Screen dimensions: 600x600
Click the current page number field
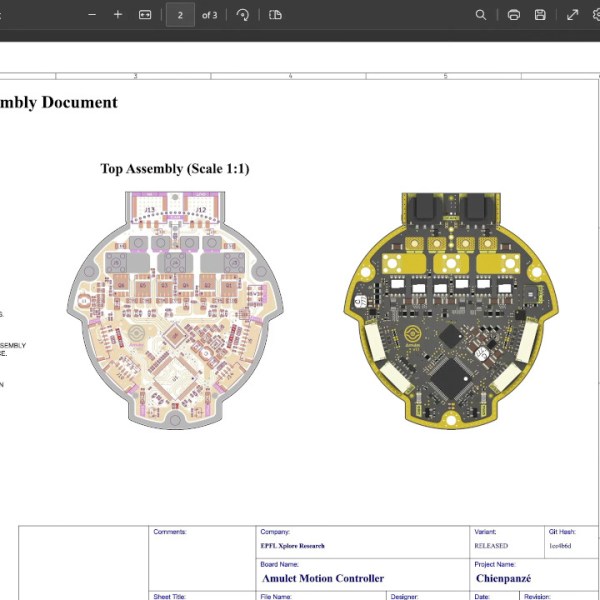pyautogui.click(x=180, y=15)
